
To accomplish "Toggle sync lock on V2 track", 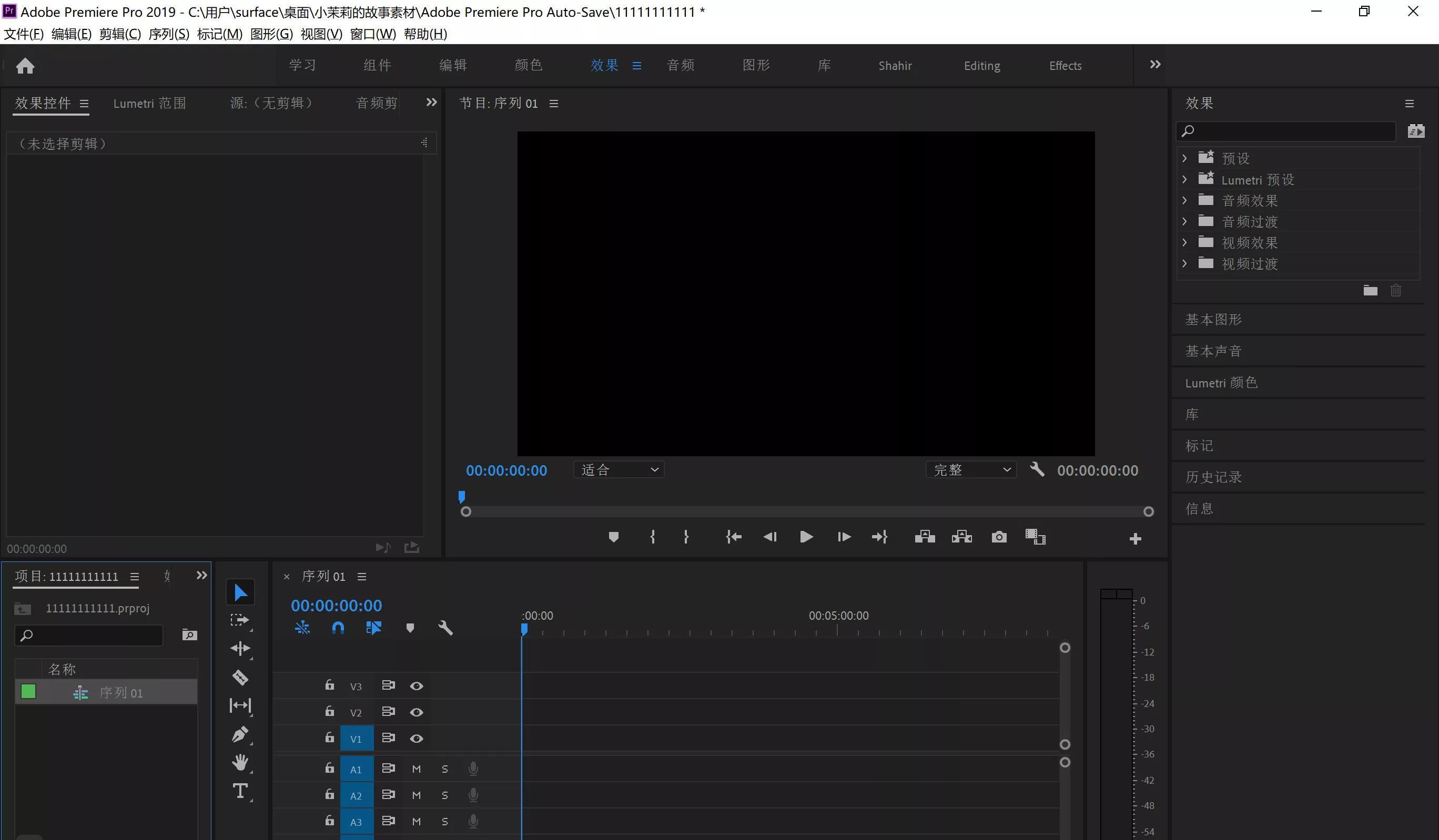I will tap(388, 712).
